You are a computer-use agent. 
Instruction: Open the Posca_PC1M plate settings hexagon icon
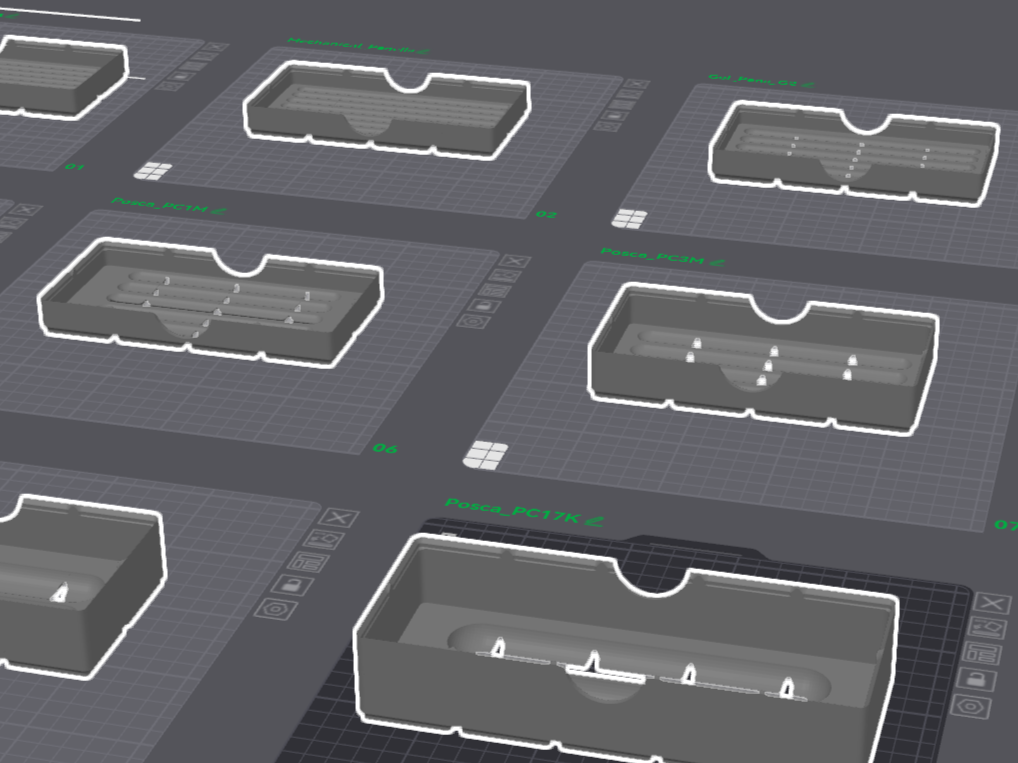[473, 321]
